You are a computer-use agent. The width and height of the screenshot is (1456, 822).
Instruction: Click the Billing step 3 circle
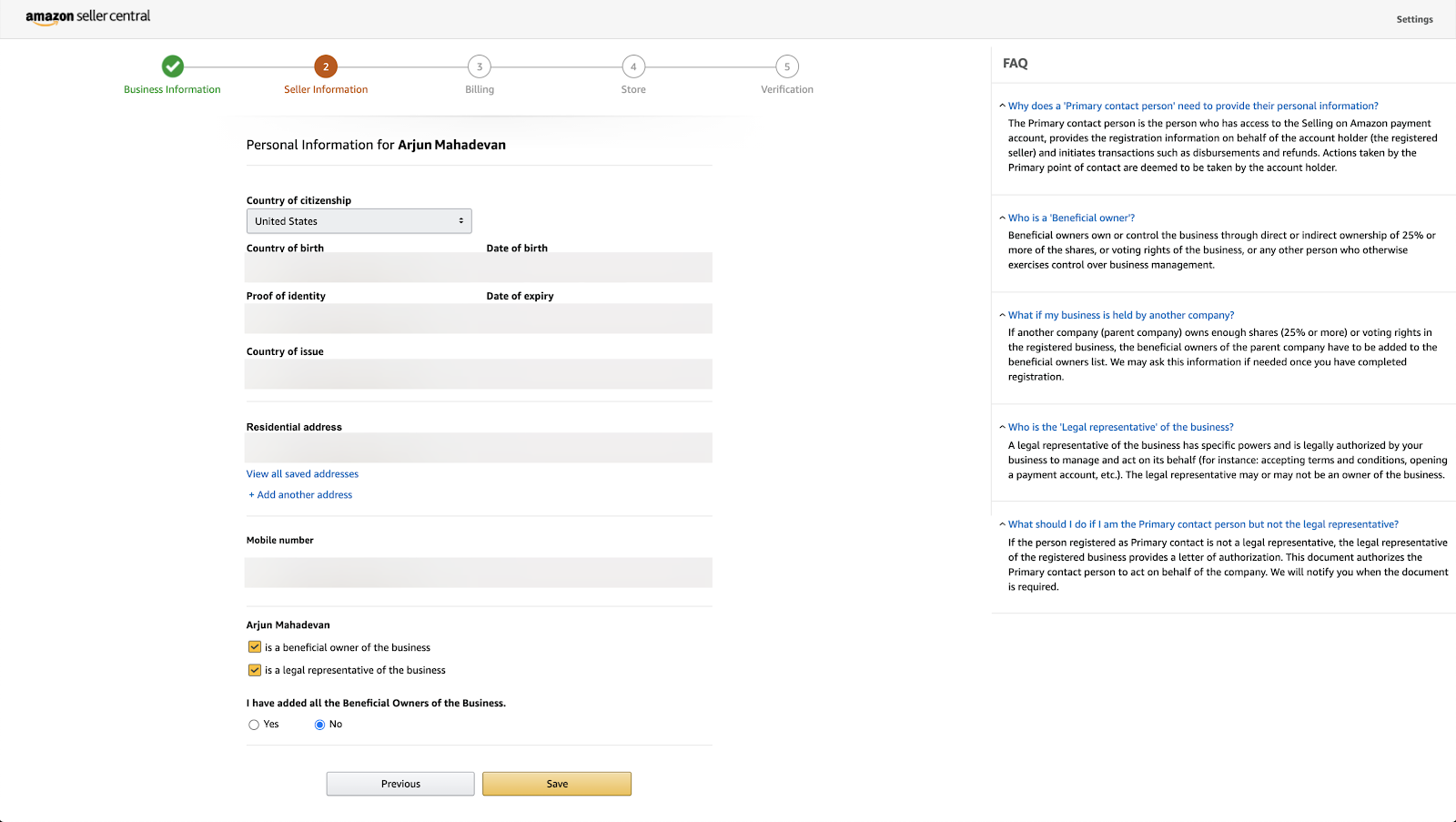(479, 66)
